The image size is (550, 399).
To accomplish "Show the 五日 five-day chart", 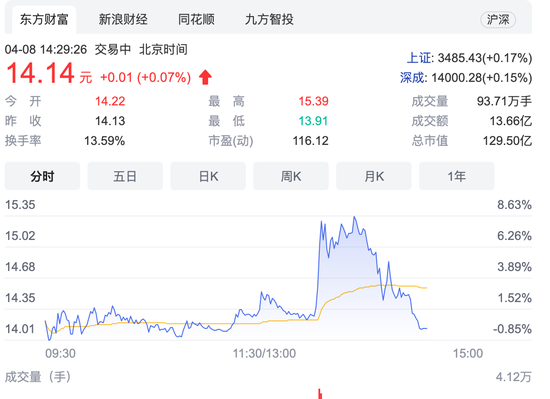I will tap(125, 176).
